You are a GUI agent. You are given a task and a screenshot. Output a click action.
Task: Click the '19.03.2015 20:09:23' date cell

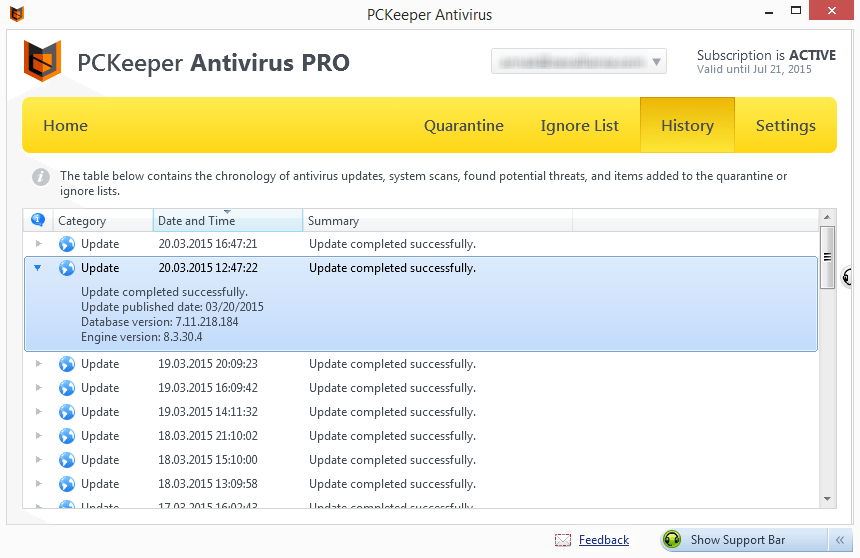(x=208, y=364)
